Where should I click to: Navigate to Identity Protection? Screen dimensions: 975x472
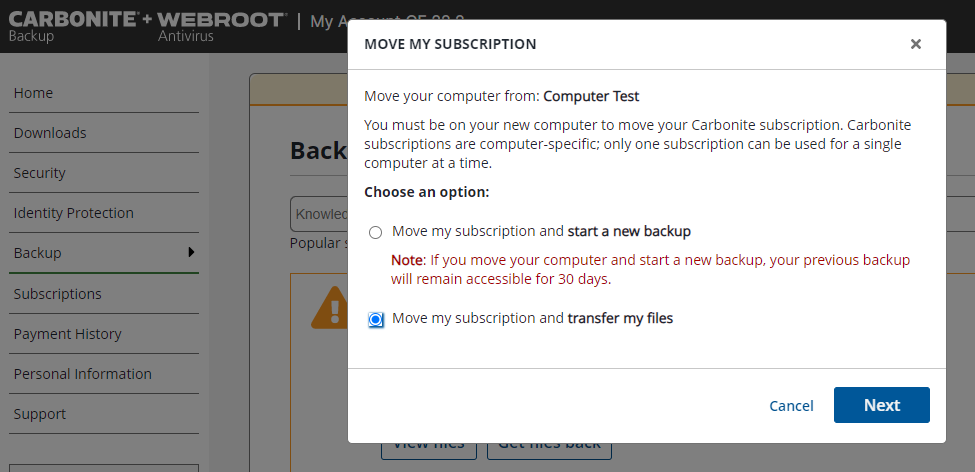[73, 213]
